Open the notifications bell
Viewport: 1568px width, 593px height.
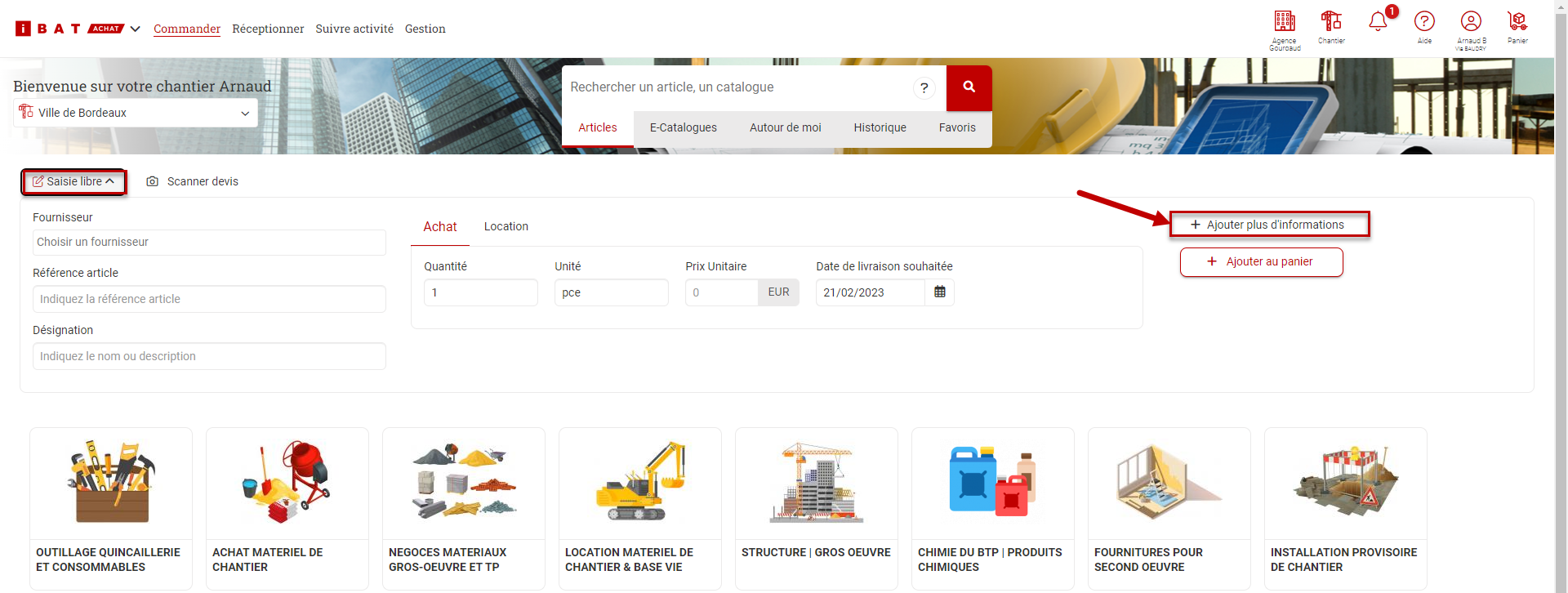(x=1378, y=22)
